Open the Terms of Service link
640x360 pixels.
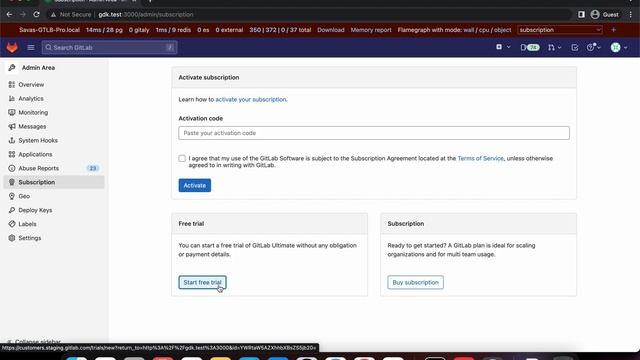480,158
